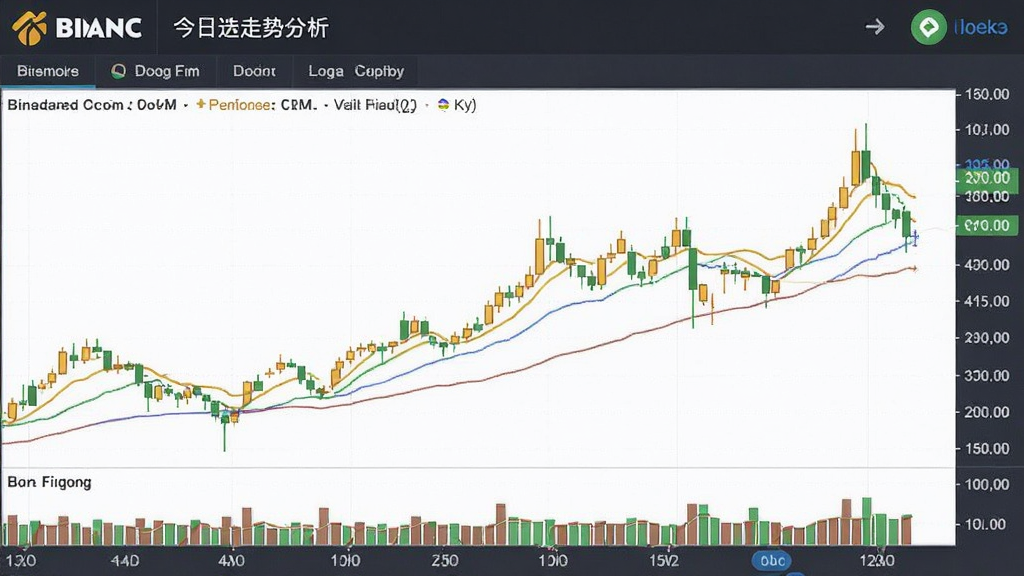Image resolution: width=1024 pixels, height=576 pixels.
Task: Click the blue obc time marker
Action: 772,560
